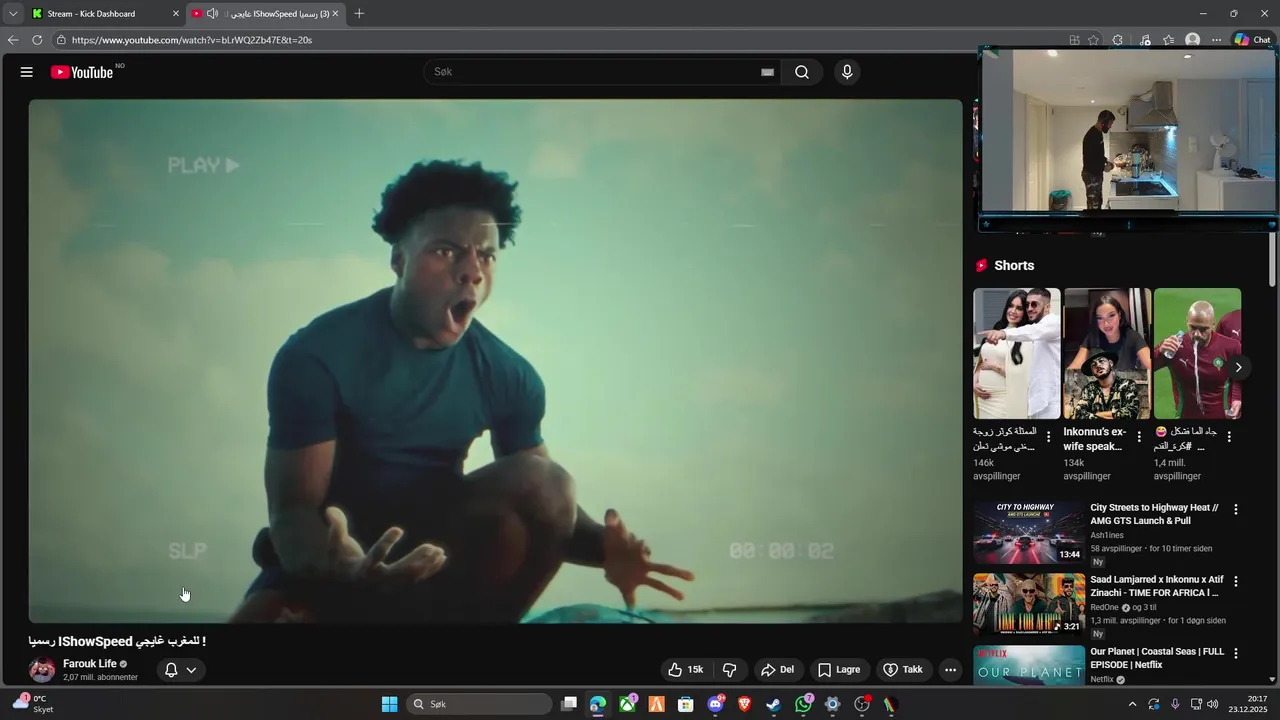Open the media control music note icon
Image resolution: width=1280 pixels, height=720 pixels.
pyautogui.click(x=1144, y=40)
